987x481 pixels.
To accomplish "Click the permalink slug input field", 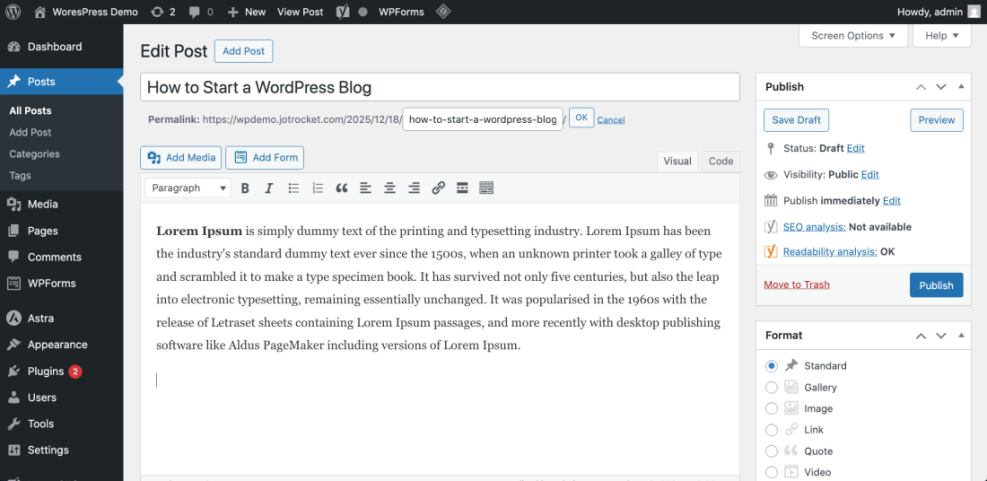I will [483, 120].
